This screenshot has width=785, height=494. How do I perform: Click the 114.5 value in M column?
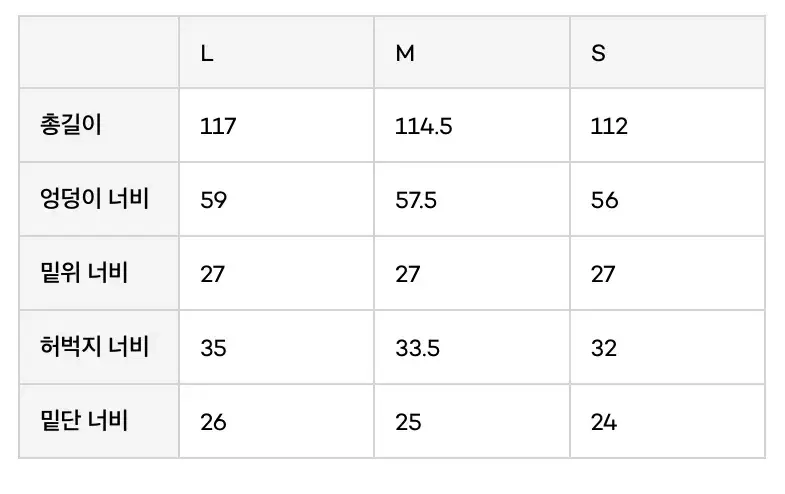pos(424,126)
